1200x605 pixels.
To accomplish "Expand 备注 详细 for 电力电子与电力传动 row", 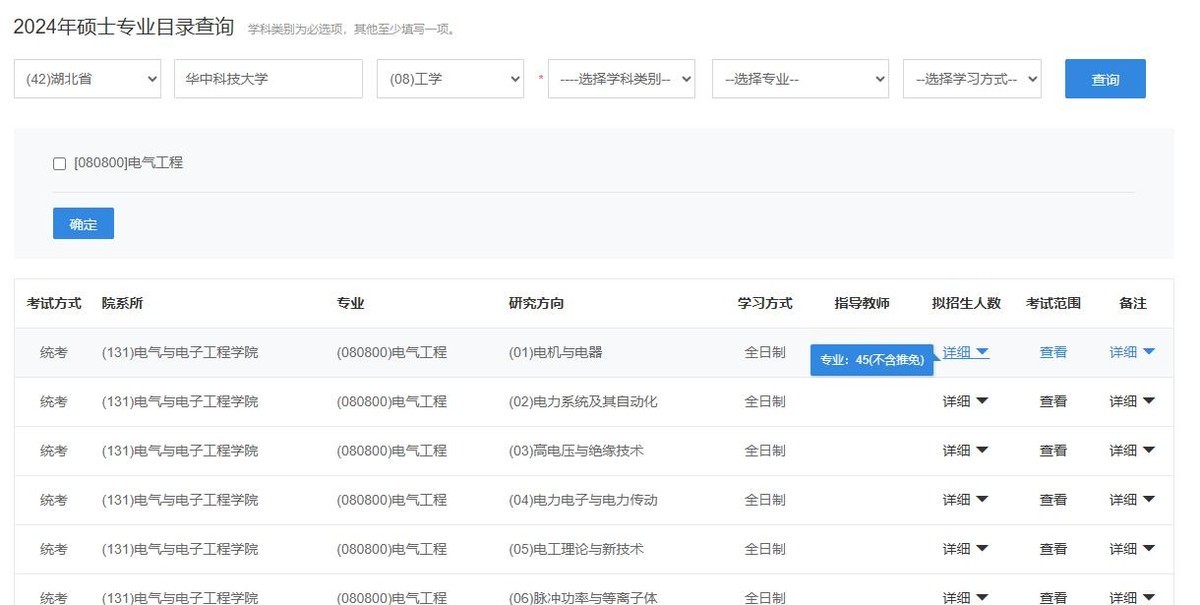I will pos(1131,500).
